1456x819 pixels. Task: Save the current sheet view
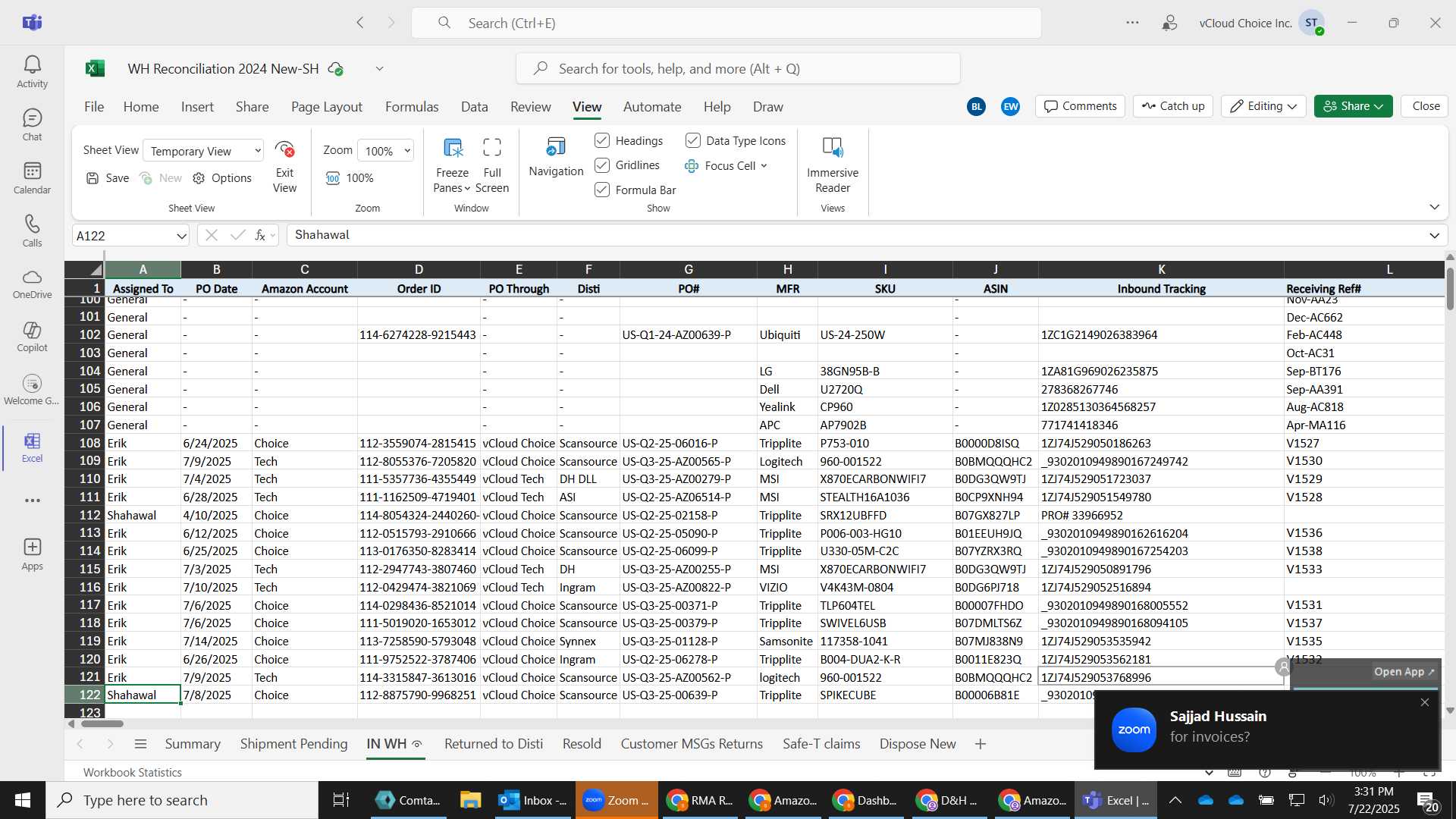(108, 178)
